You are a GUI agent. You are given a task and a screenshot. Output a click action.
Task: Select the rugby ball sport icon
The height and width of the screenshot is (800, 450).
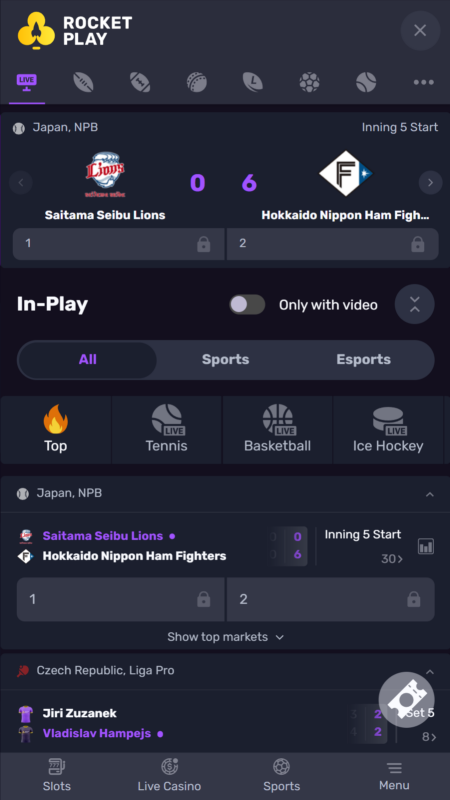coord(83,82)
